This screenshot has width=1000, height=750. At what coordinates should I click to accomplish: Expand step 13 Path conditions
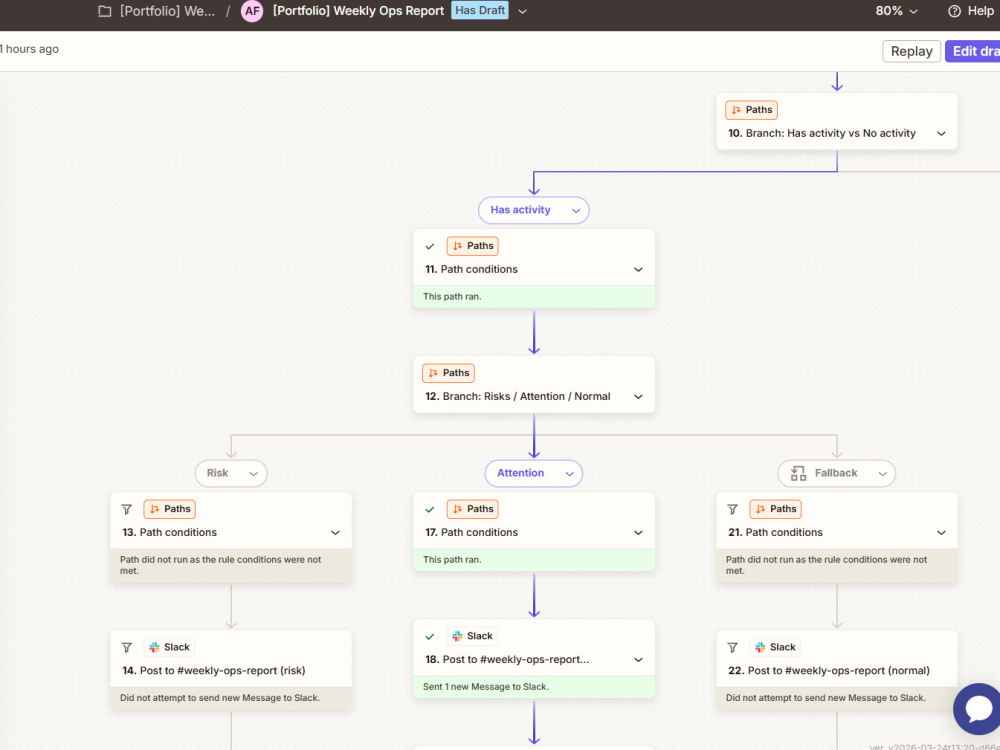(335, 532)
